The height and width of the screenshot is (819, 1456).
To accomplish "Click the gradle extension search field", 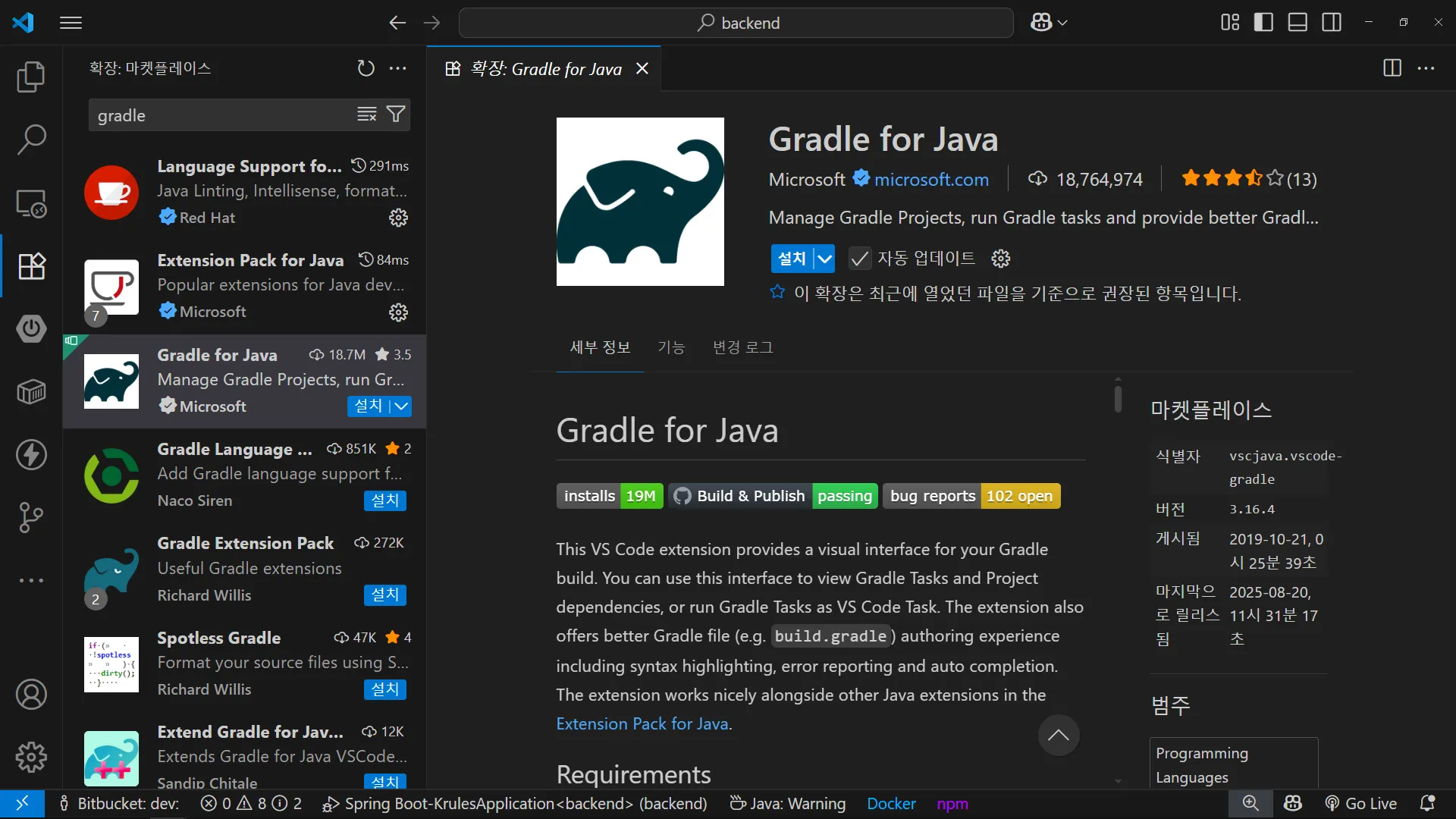I will pyautogui.click(x=220, y=115).
